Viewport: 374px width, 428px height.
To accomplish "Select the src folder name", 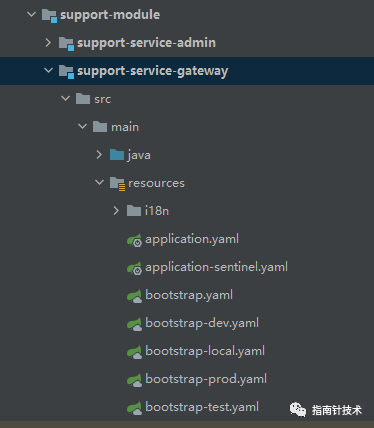I will pos(102,99).
